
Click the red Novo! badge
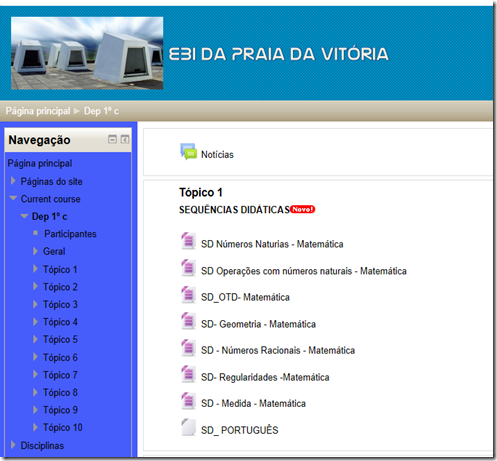pyautogui.click(x=302, y=209)
